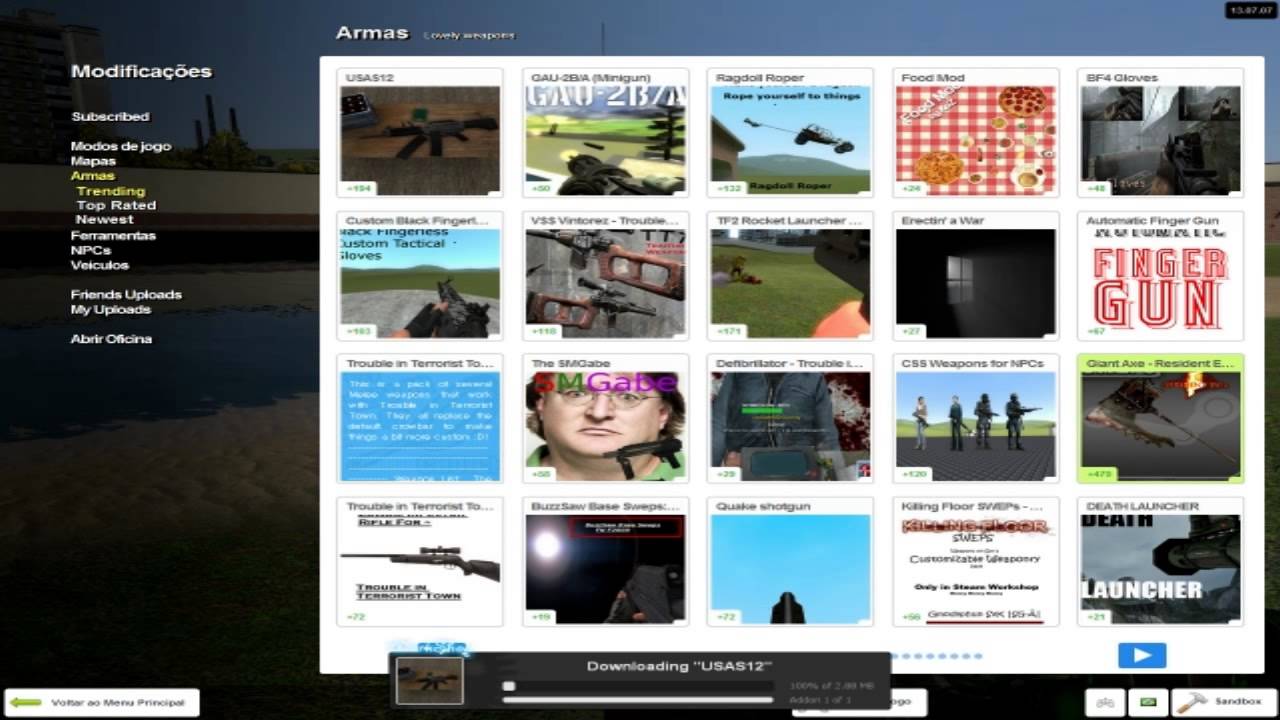The height and width of the screenshot is (720, 1280).
Task: Click the +120 rating on CSS Weapons
Action: pos(913,474)
